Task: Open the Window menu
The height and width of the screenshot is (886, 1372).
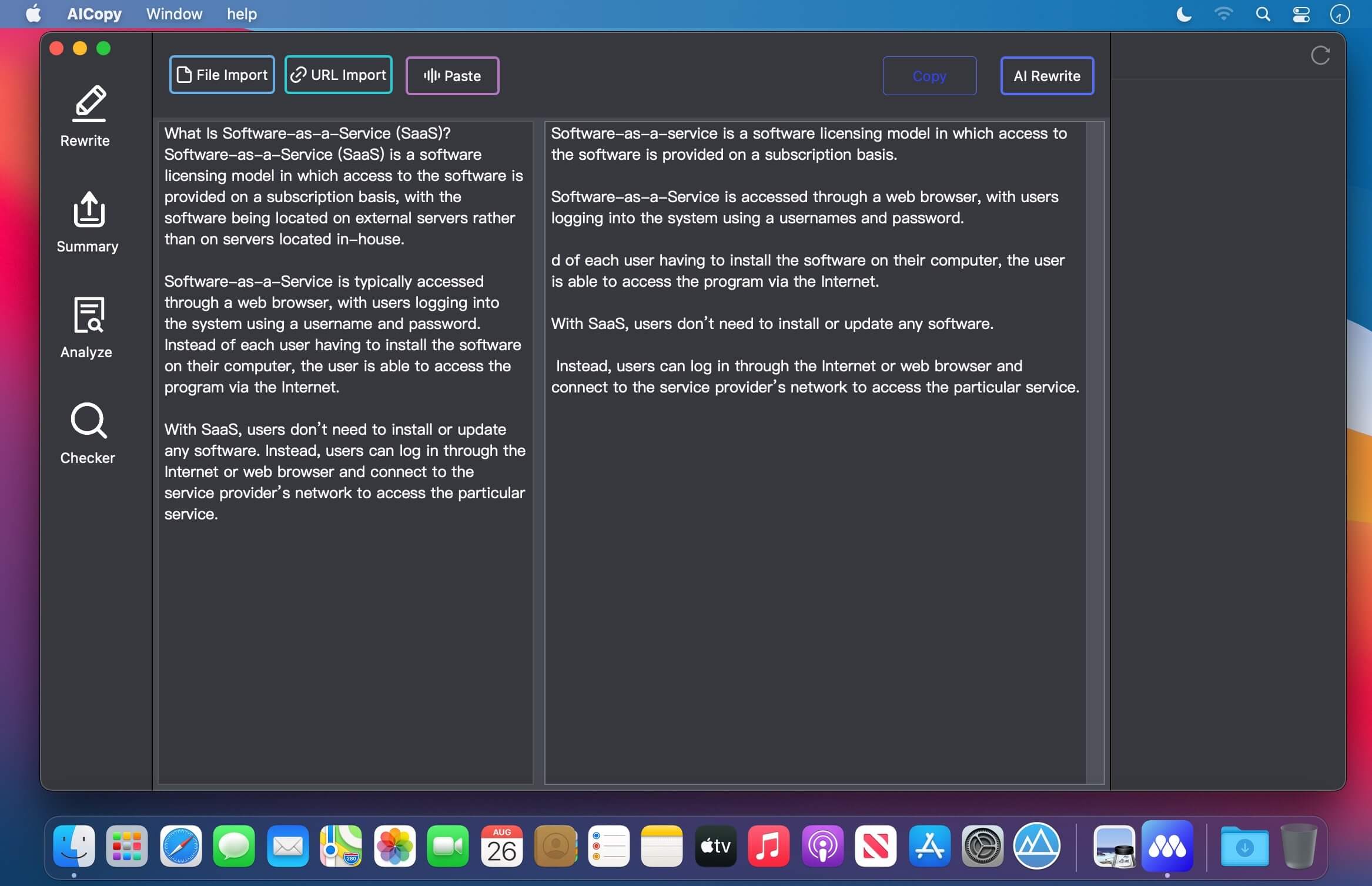Action: tap(173, 14)
